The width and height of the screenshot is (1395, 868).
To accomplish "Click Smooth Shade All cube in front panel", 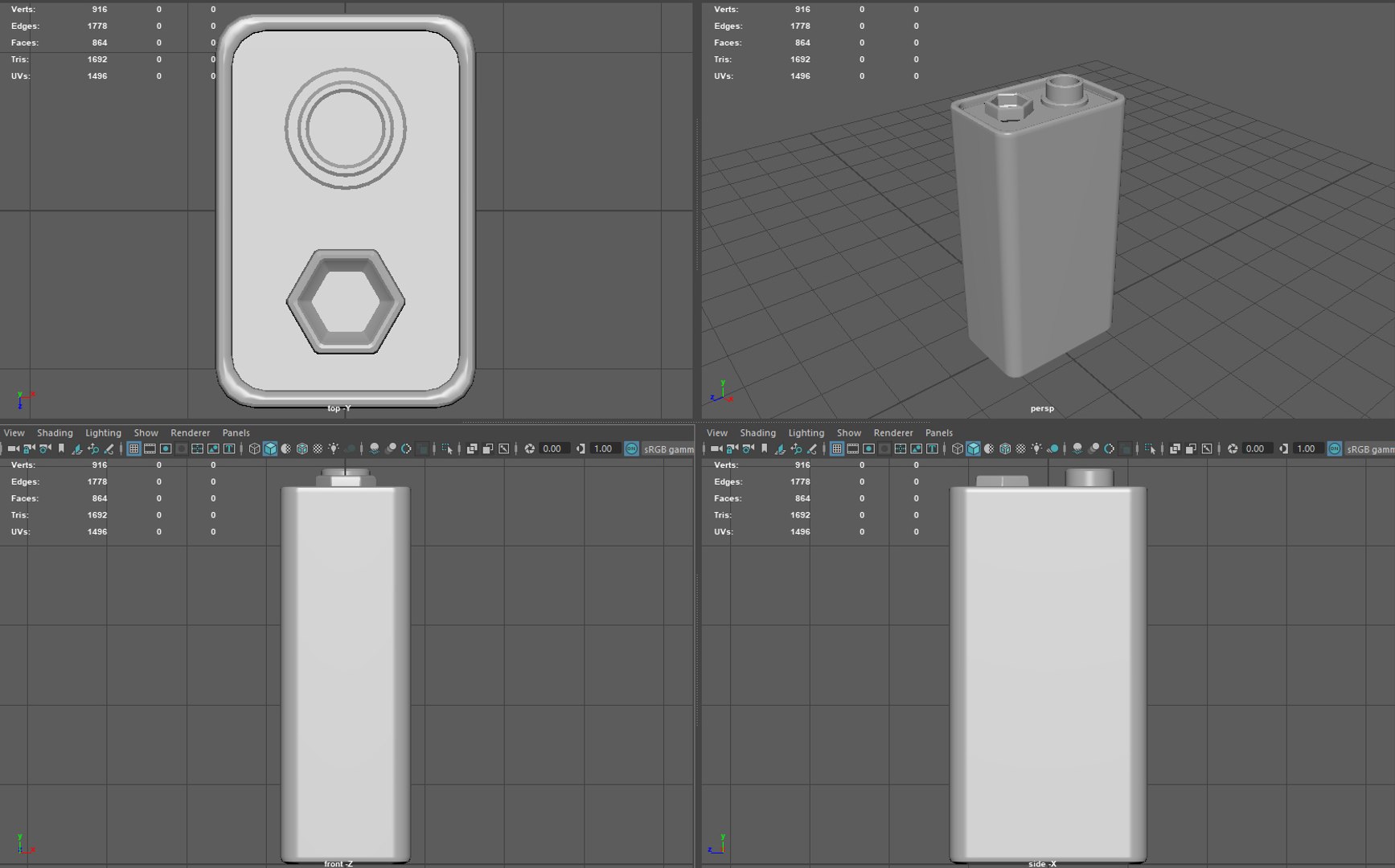I will pyautogui.click(x=270, y=448).
